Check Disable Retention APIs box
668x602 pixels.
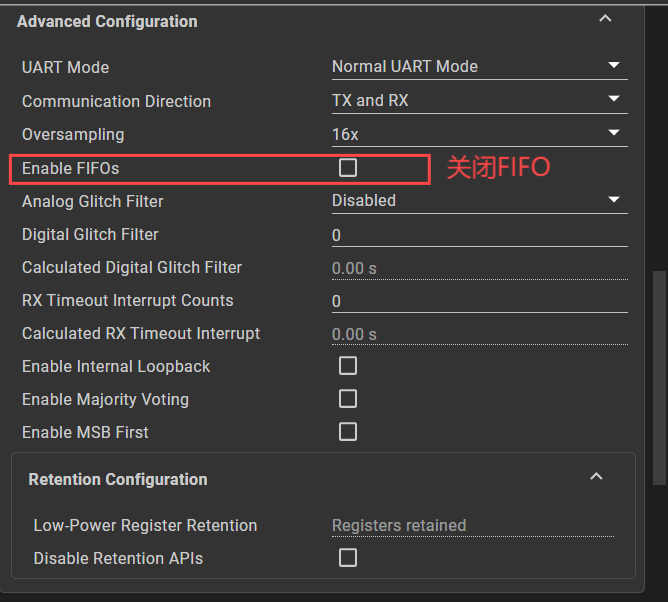[x=348, y=558]
